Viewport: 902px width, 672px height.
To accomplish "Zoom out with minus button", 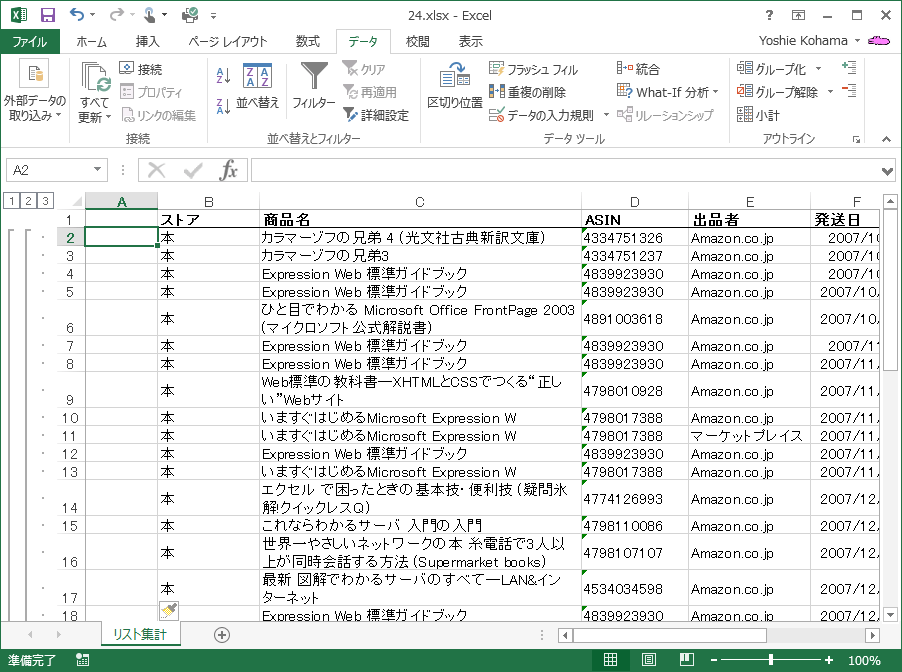I will pyautogui.click(x=714, y=660).
